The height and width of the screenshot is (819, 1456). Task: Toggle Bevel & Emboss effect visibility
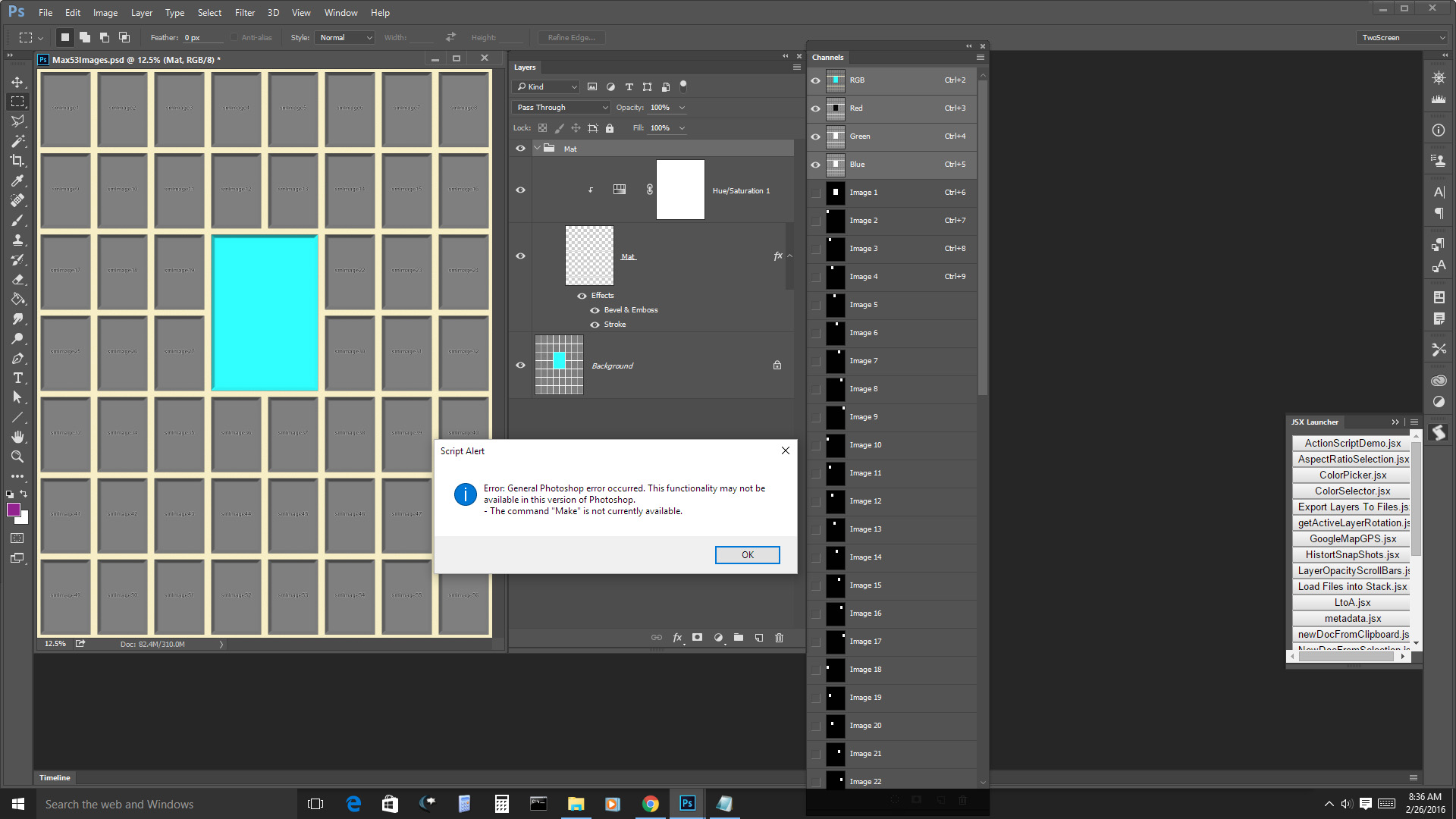coord(595,309)
